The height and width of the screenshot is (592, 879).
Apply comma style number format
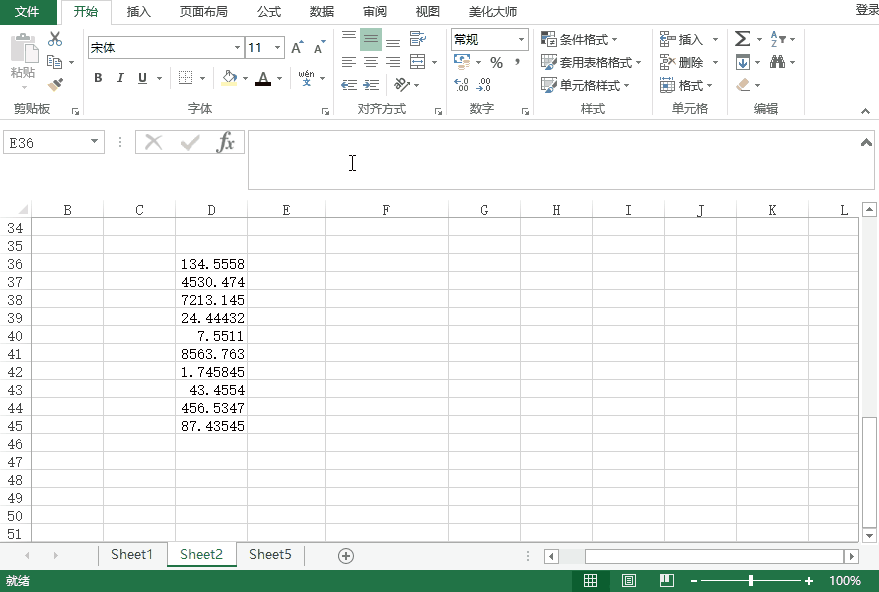coord(517,62)
